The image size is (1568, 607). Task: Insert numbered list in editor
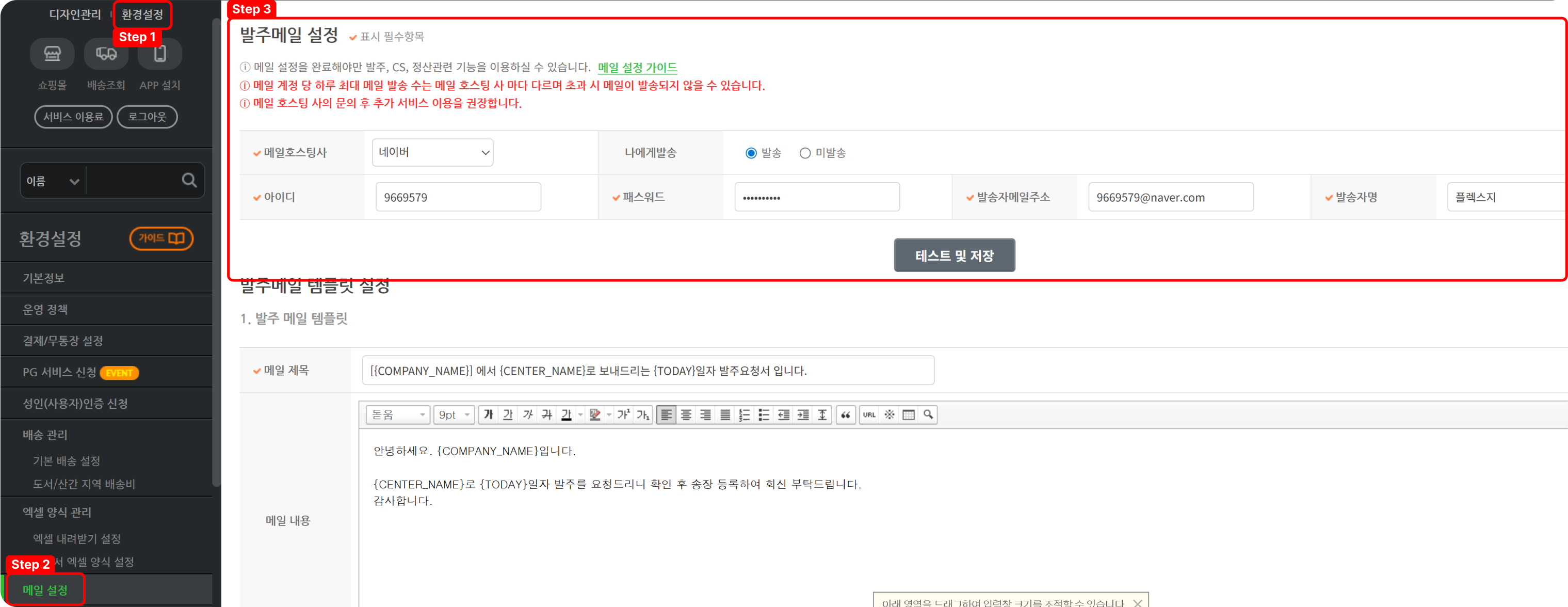[745, 414]
